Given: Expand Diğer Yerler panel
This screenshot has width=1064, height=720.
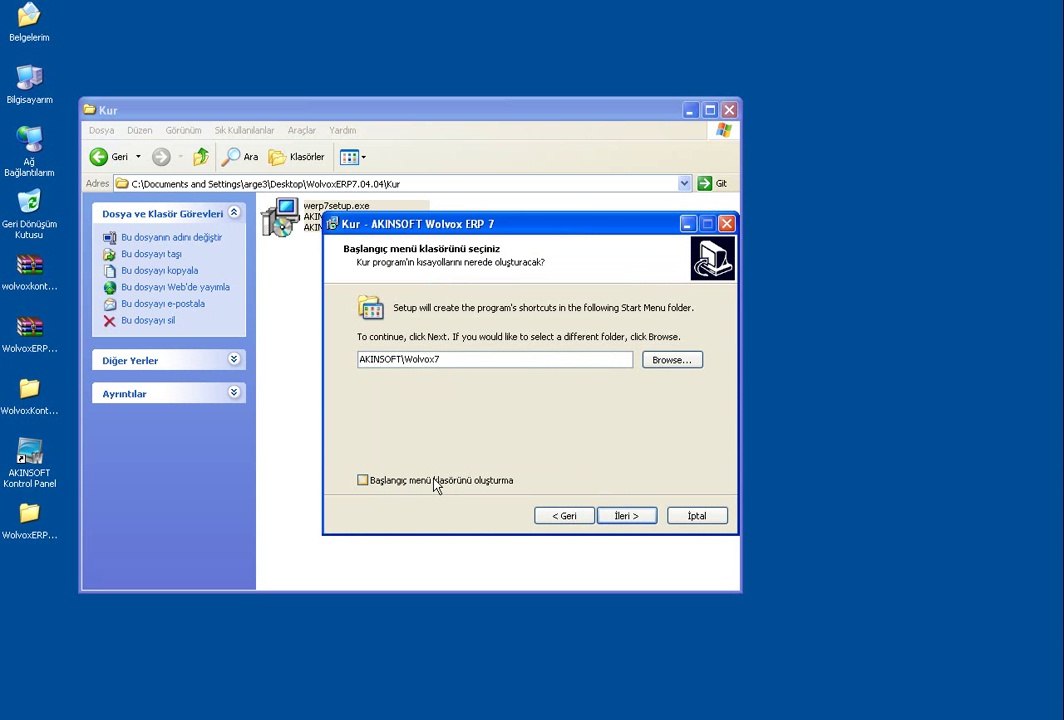Looking at the screenshot, I should point(234,359).
